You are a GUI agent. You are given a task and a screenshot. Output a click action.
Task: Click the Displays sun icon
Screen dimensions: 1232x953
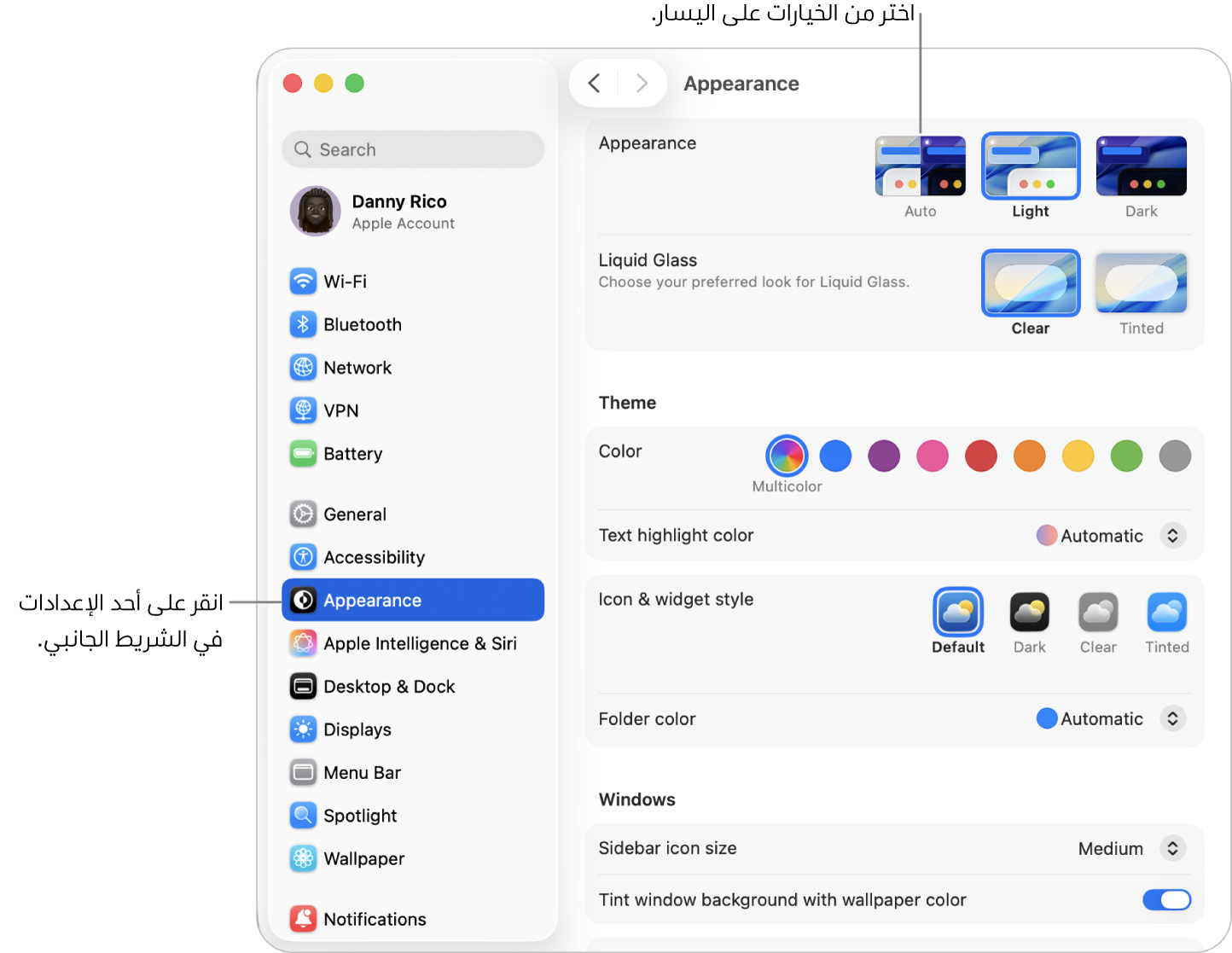[303, 729]
